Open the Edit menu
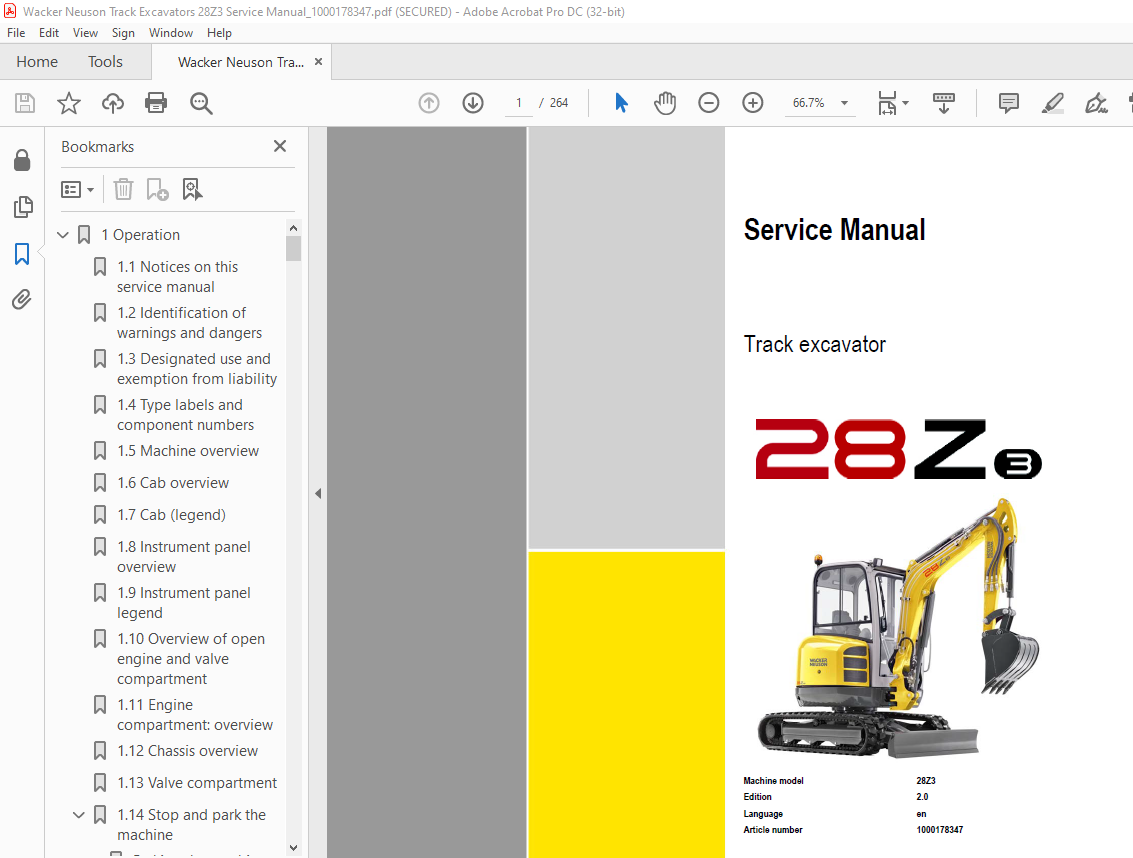Screen dimensions: 1133x858 click(49, 33)
